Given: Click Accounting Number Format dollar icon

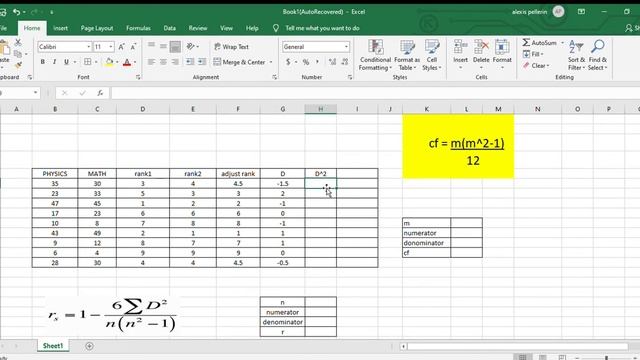Looking at the screenshot, I should 288,62.
